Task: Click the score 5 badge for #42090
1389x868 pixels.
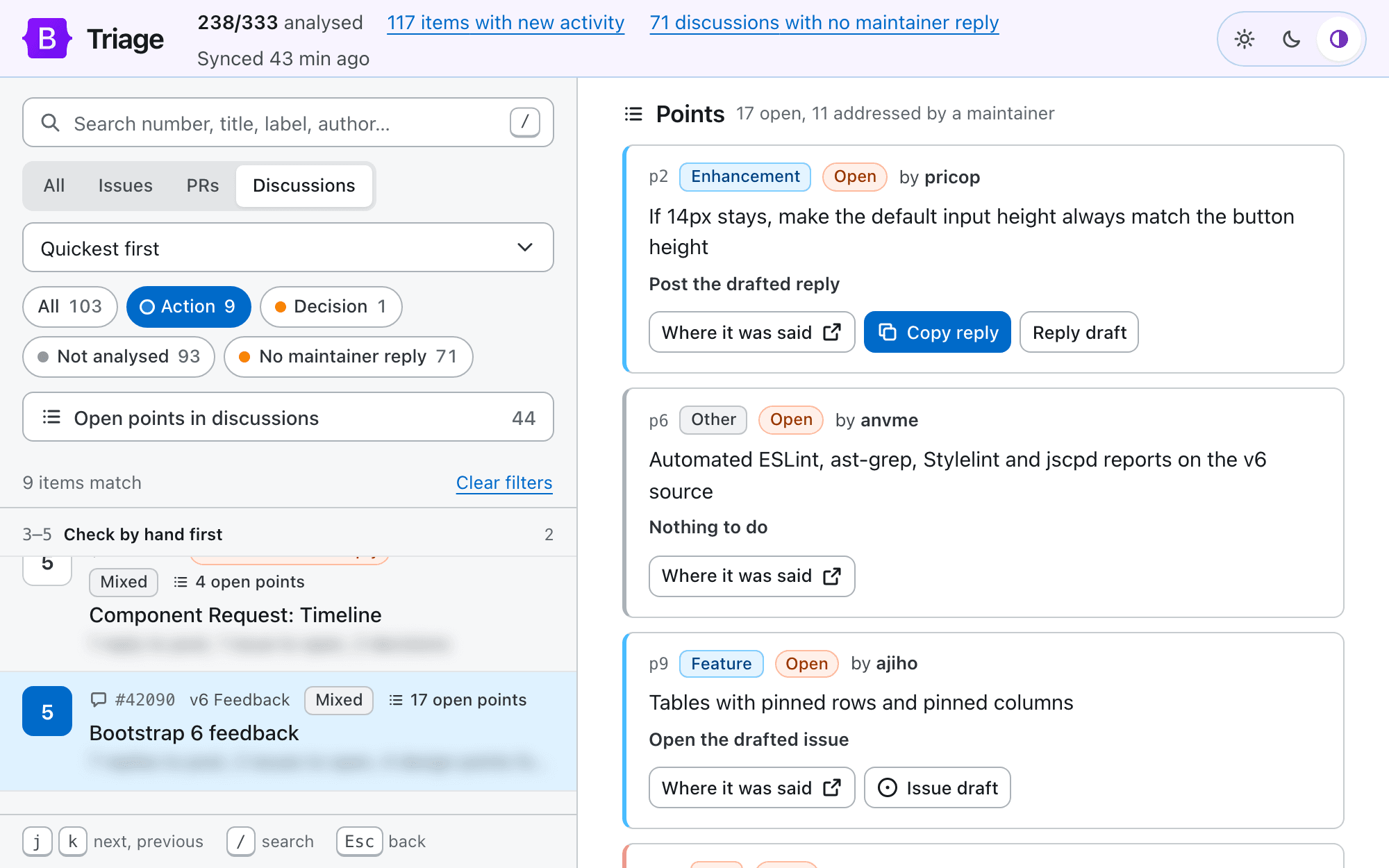Action: point(47,712)
